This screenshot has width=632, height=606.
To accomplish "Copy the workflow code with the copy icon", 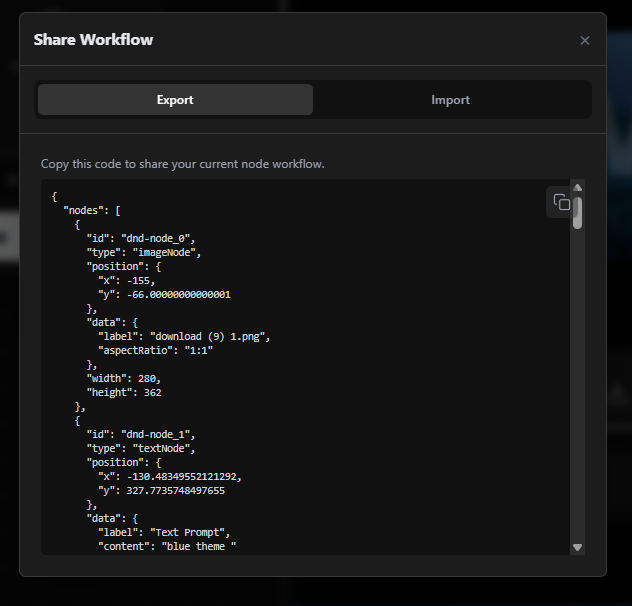I will pos(561,202).
